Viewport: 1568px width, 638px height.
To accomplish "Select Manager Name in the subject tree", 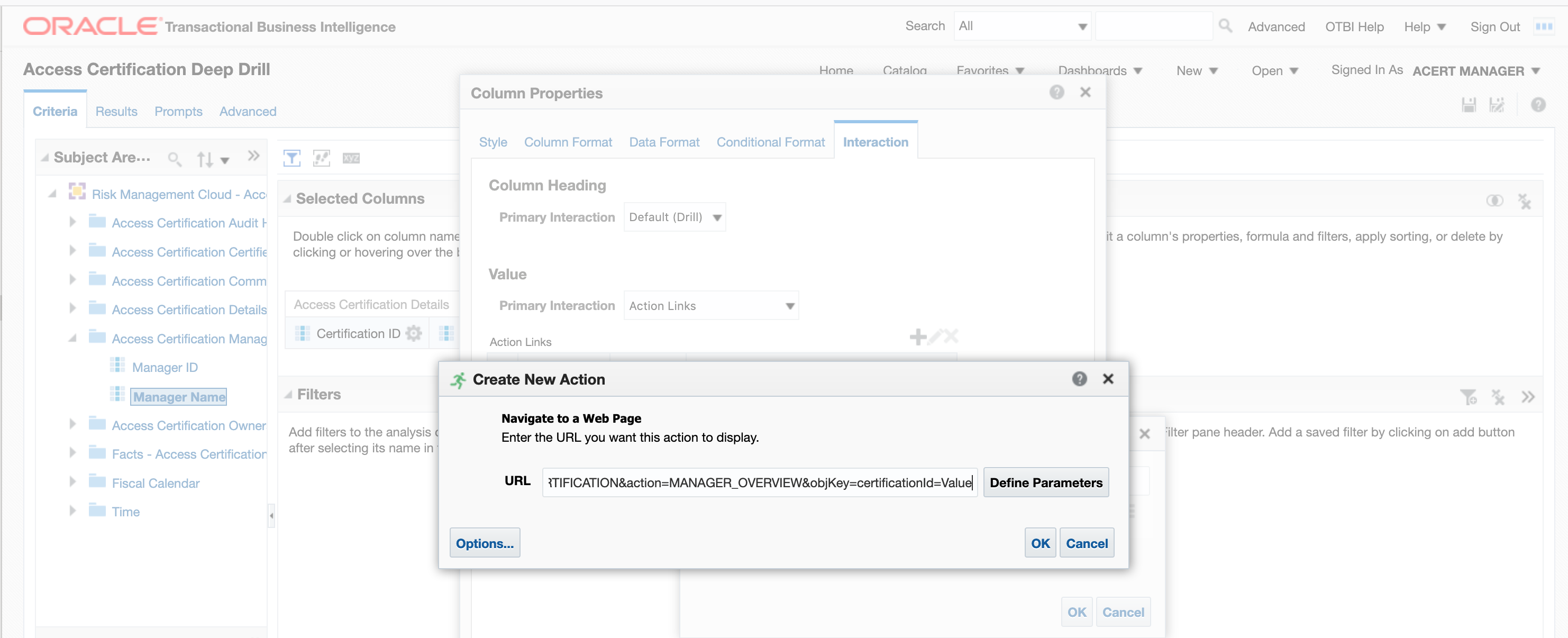I will click(x=179, y=397).
